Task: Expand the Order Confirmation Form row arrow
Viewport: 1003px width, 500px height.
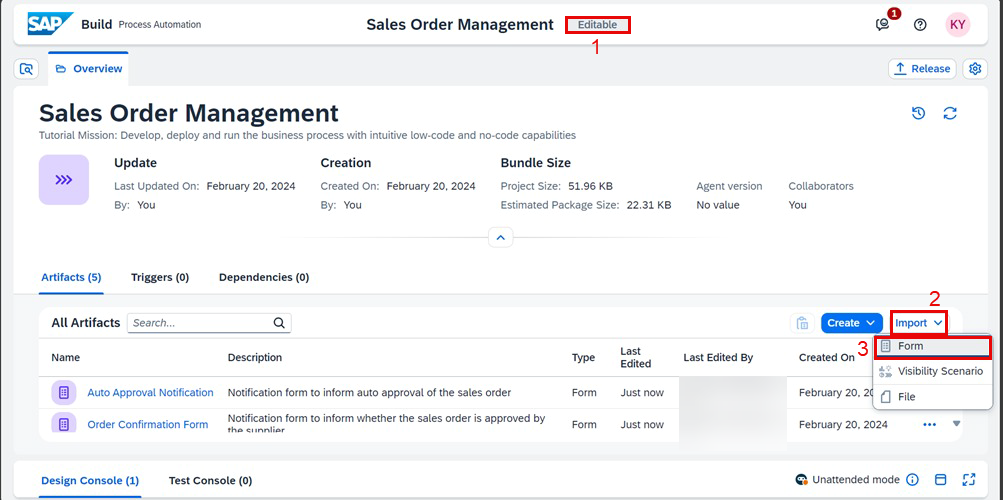Action: click(956, 423)
